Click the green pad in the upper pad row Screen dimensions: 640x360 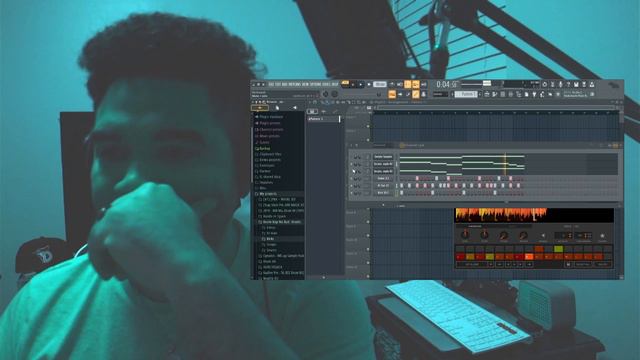click(558, 249)
